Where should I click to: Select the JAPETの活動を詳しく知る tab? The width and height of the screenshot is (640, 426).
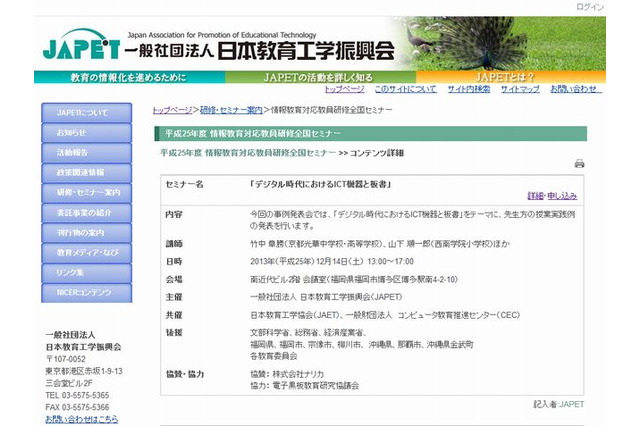[320, 77]
